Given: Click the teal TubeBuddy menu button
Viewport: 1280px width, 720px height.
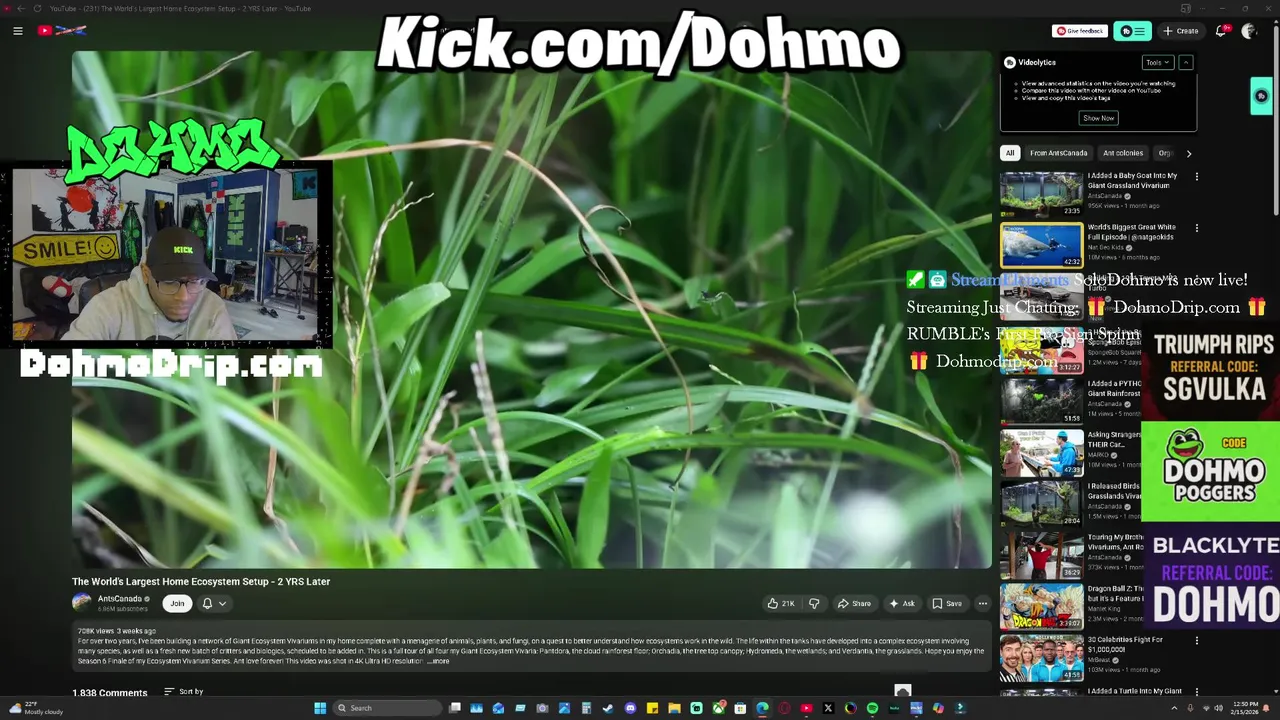Looking at the screenshot, I should (1132, 31).
